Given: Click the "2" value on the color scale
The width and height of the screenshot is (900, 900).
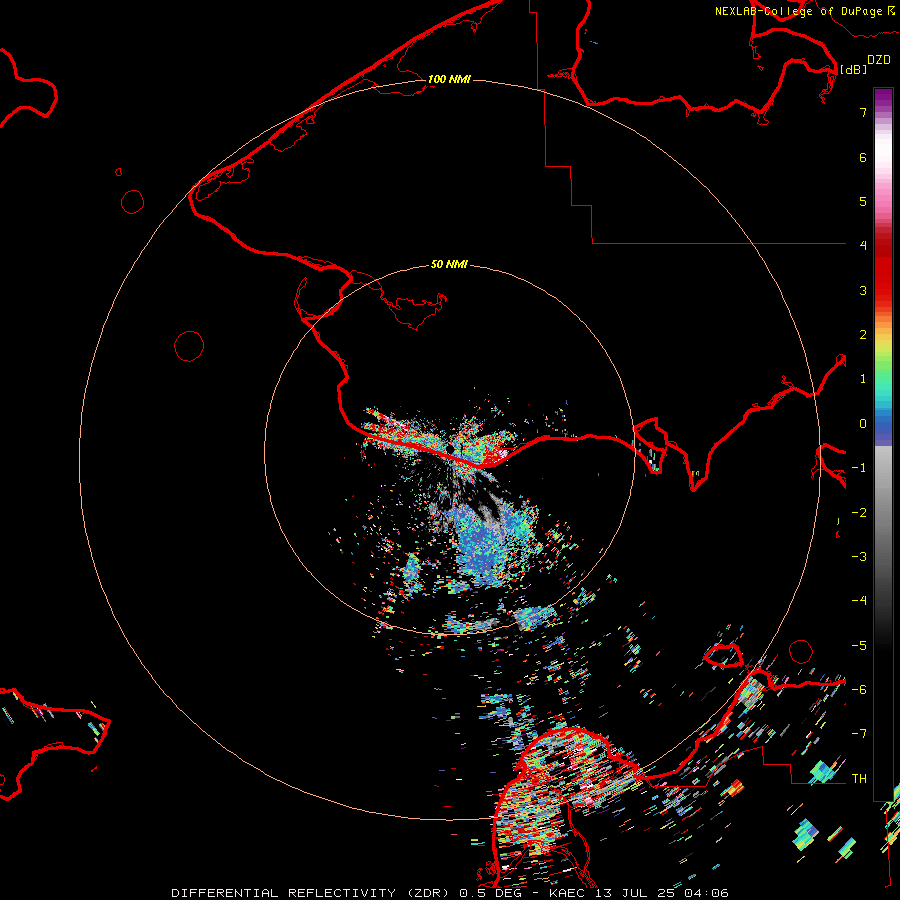Looking at the screenshot, I should (x=863, y=335).
